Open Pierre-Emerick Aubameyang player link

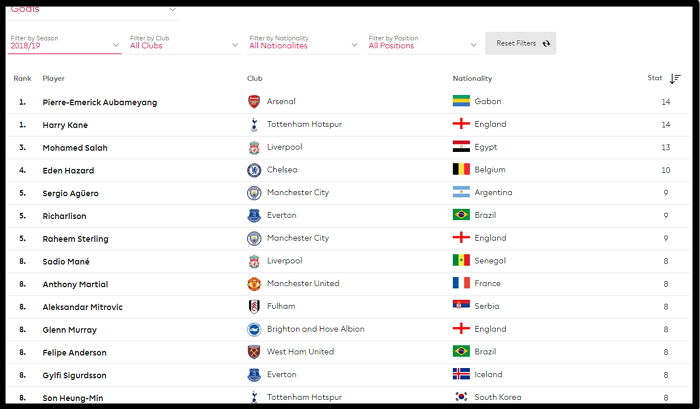click(x=100, y=102)
